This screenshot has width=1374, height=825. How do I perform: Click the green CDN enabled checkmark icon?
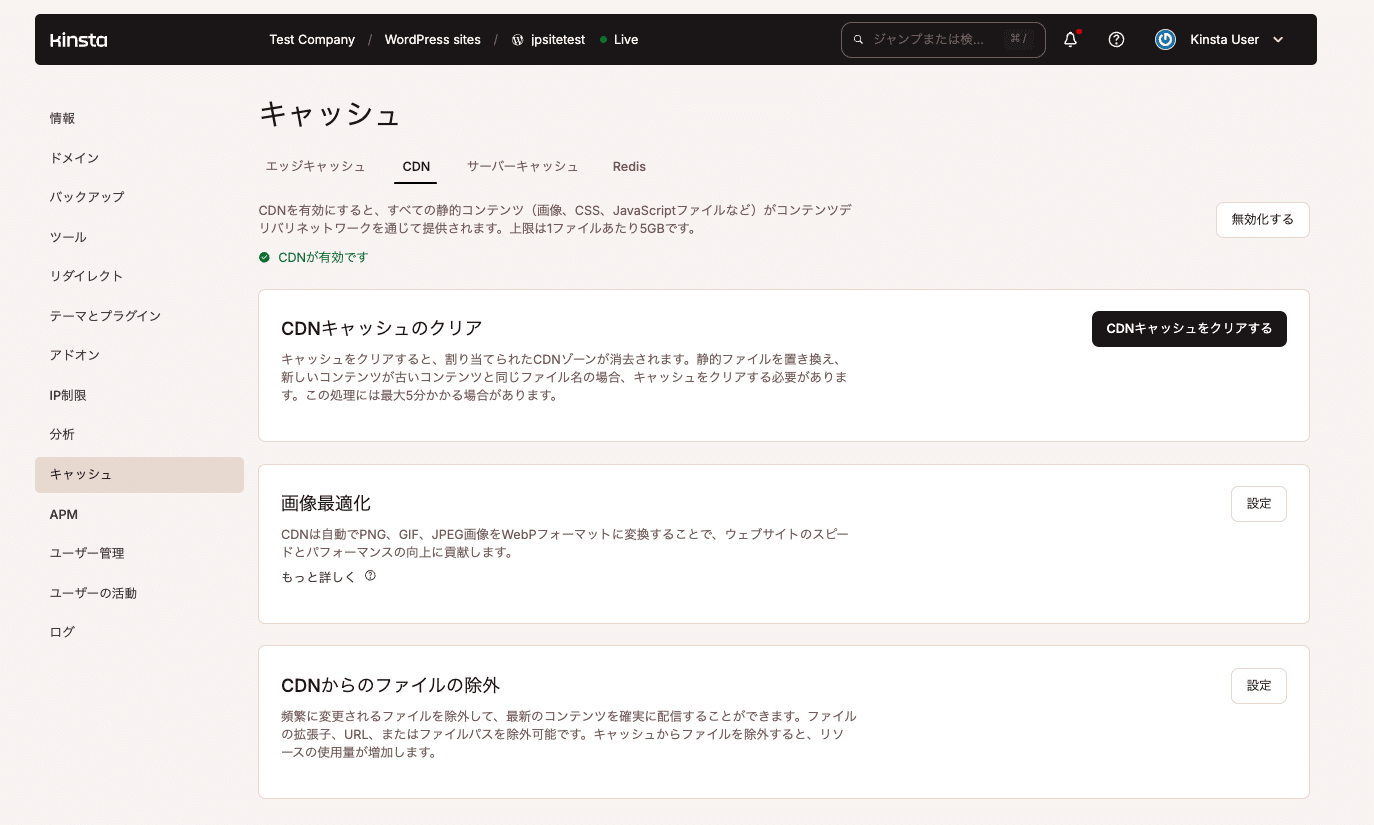(264, 257)
